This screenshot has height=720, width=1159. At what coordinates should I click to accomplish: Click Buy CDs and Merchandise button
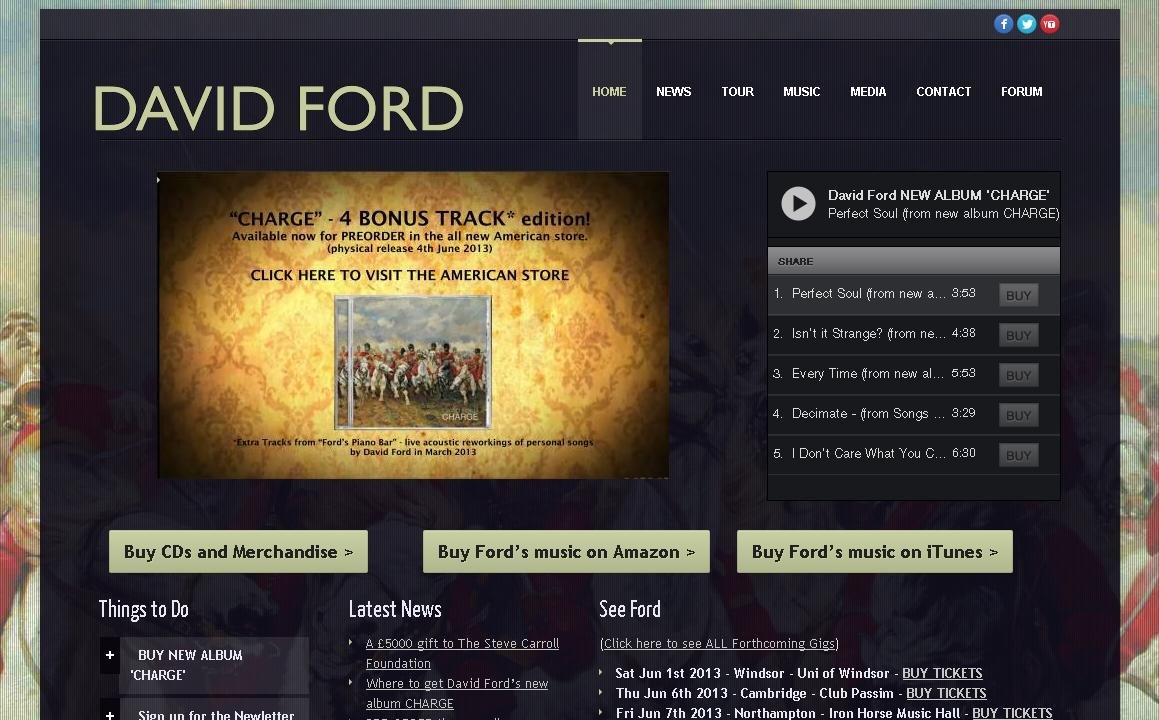point(238,551)
